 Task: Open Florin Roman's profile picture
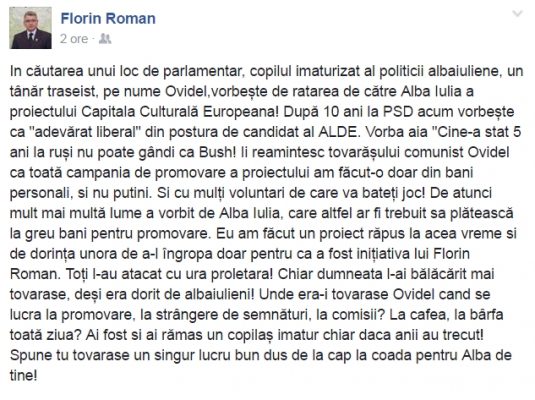click(31, 28)
